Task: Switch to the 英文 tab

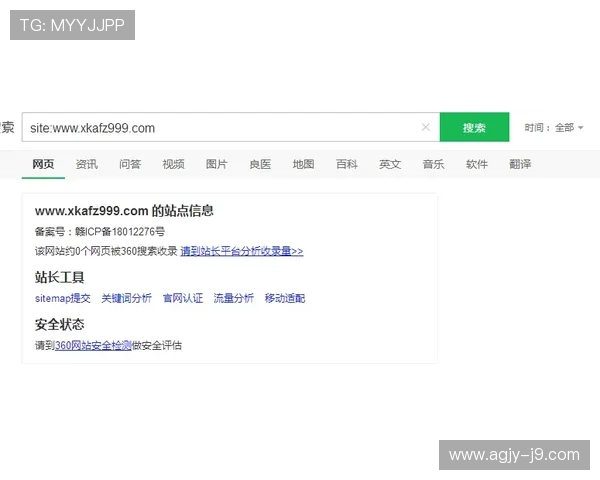Action: pos(390,164)
